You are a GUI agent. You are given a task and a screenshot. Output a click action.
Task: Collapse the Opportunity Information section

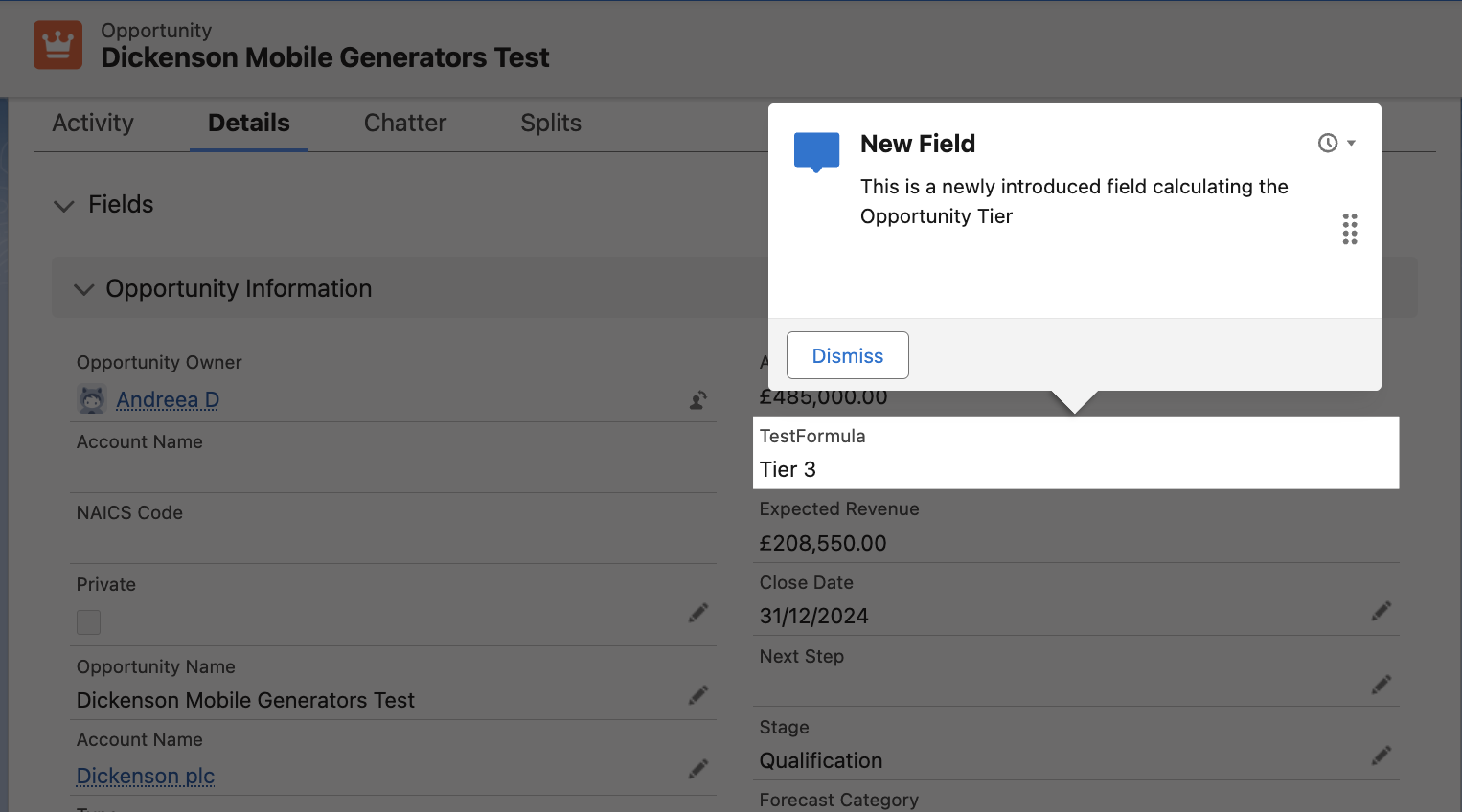(84, 289)
